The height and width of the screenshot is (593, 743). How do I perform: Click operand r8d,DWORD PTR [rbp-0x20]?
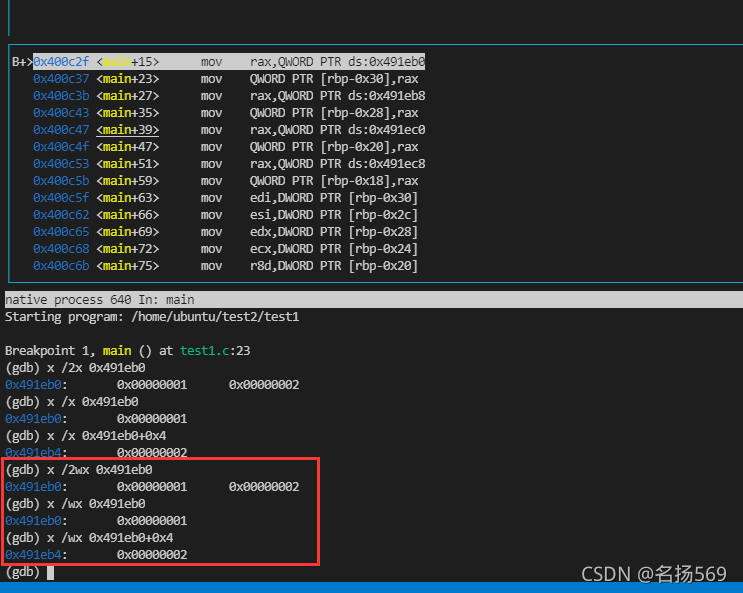334,266
